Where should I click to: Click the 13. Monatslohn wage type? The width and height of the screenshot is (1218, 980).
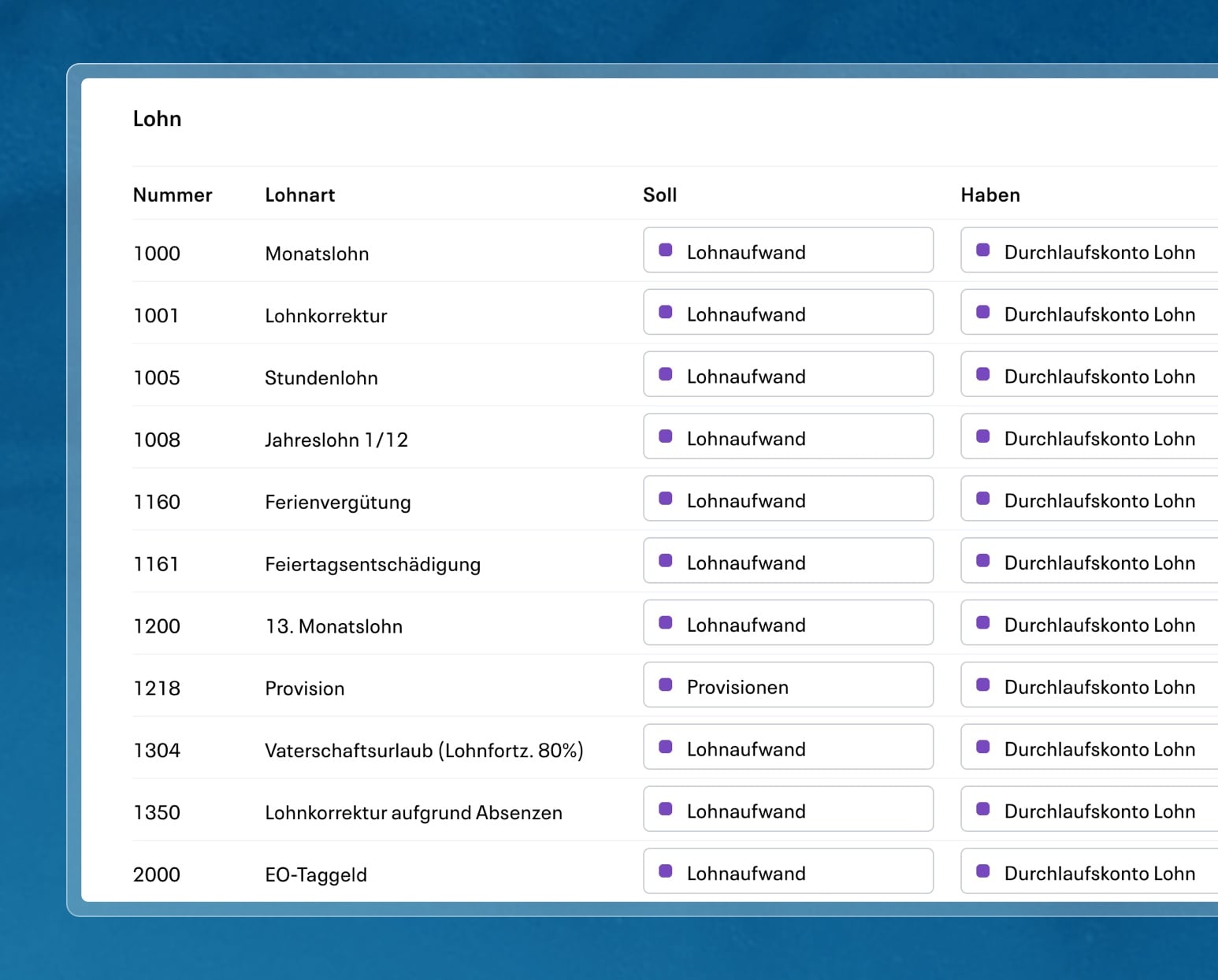334,627
